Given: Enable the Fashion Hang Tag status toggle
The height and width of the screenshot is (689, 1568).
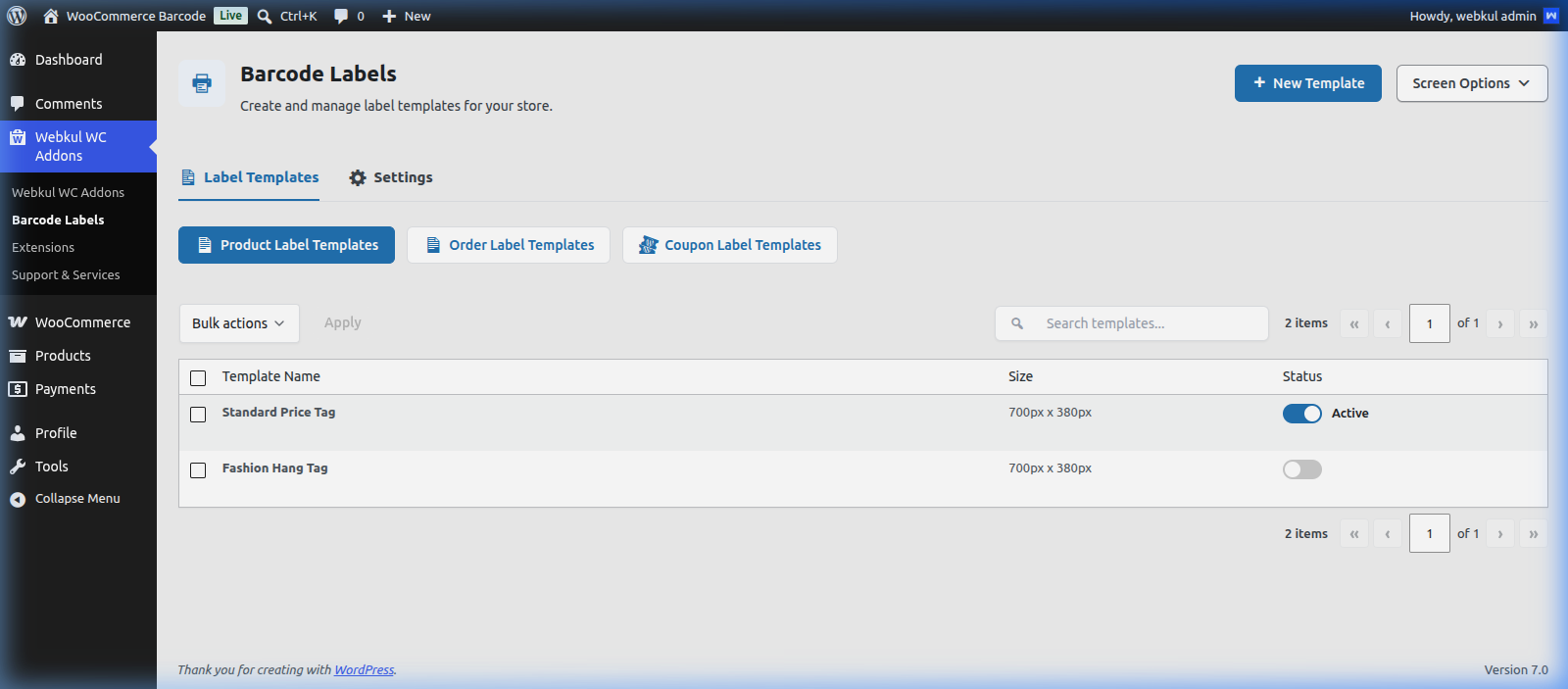Looking at the screenshot, I should [1302, 469].
